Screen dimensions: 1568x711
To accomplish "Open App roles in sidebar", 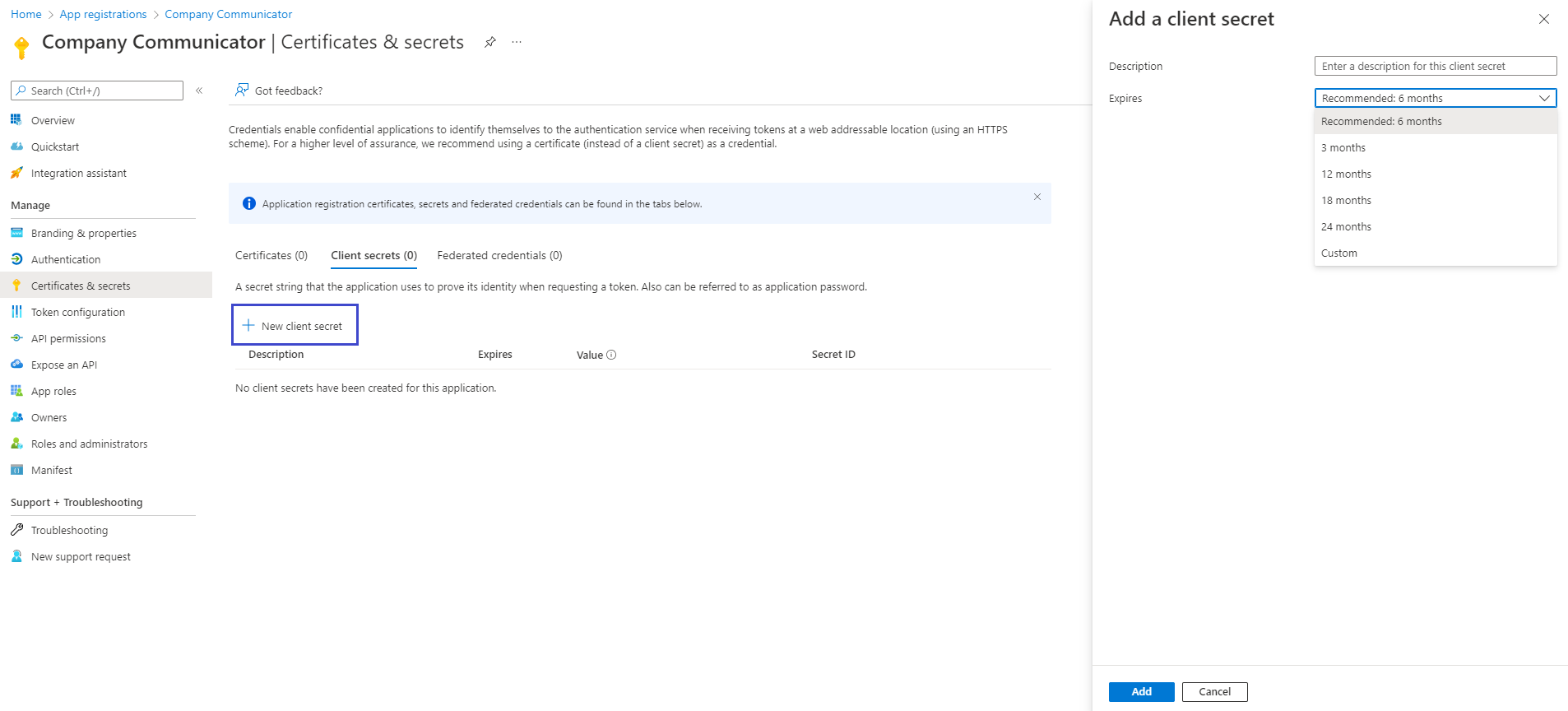I will pos(53,391).
